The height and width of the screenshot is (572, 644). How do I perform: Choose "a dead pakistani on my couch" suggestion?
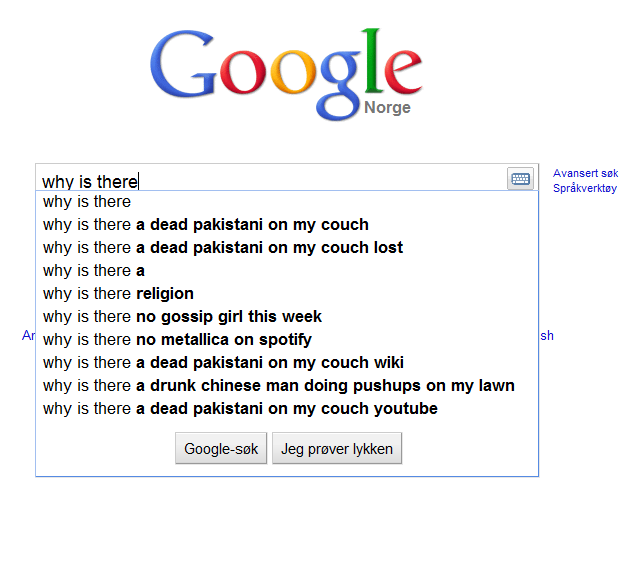coord(287,225)
